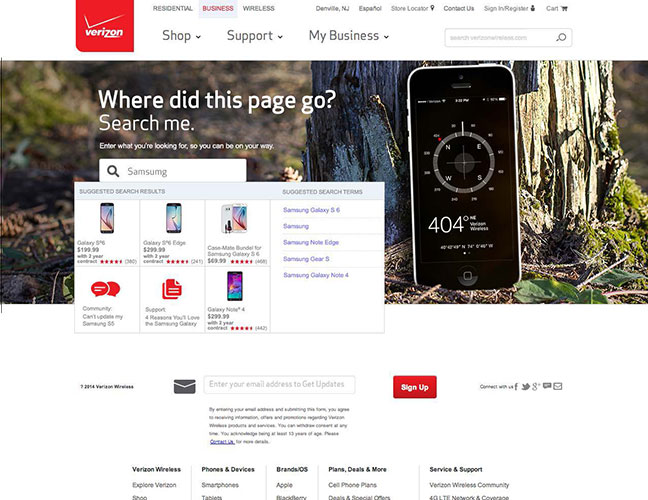The width and height of the screenshot is (648, 500).
Task: Click the Community chat bubbles icon
Action: pyautogui.click(x=105, y=289)
